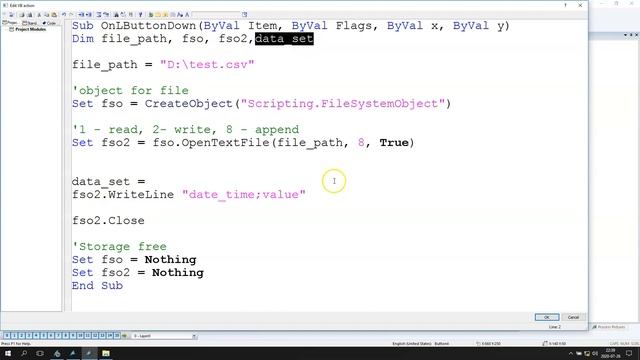Click the 'Line 2' indicator below the OK button
The height and width of the screenshot is (360, 640).
[x=554, y=327]
